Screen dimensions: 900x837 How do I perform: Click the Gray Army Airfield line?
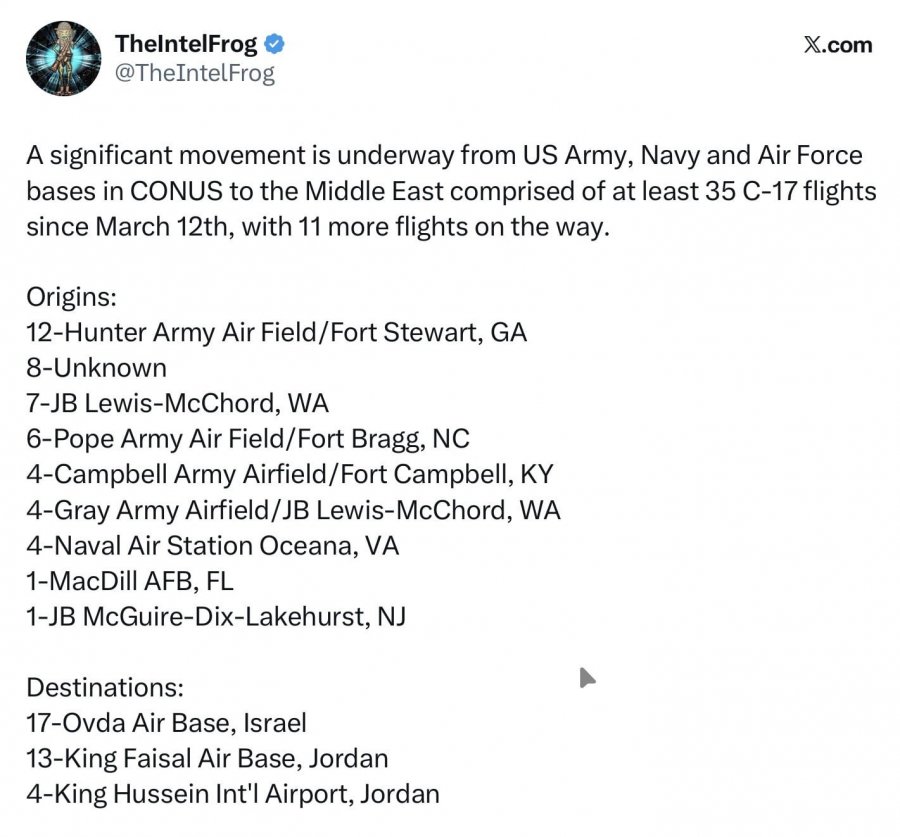293,510
